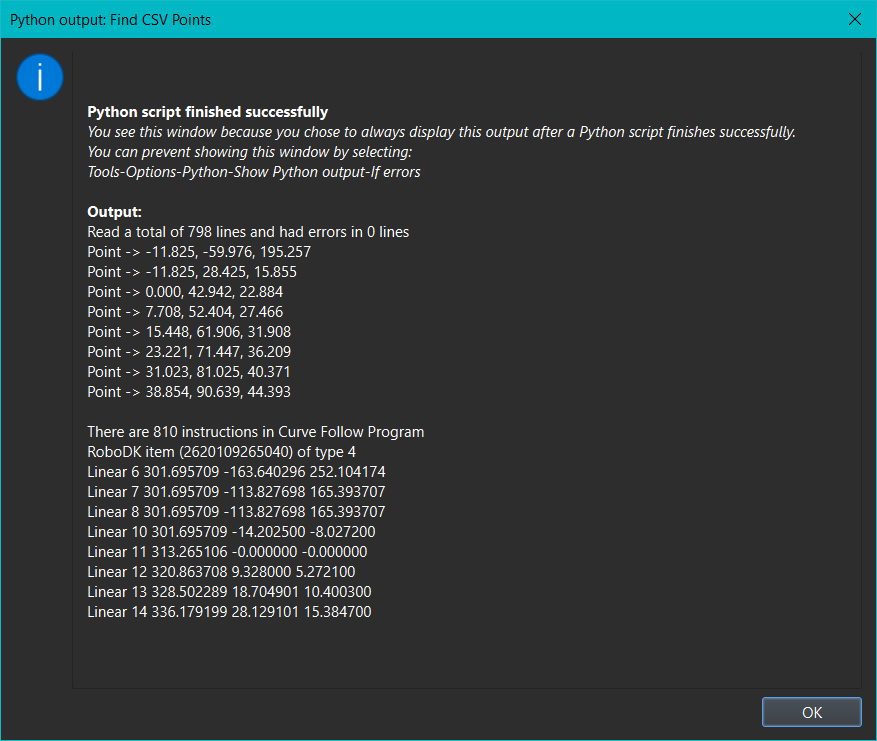
Task: Click the point line '-11.825, 28.425, 15.855'
Action: point(192,272)
